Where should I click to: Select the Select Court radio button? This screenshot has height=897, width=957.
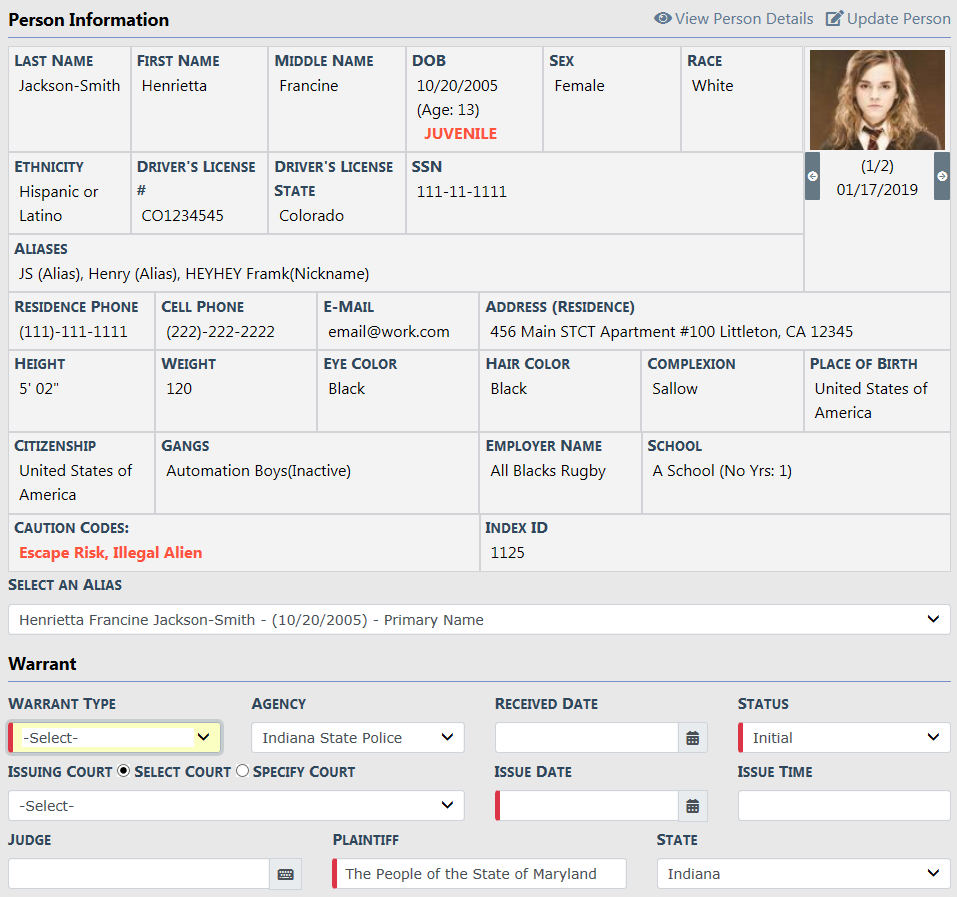click(x=124, y=772)
